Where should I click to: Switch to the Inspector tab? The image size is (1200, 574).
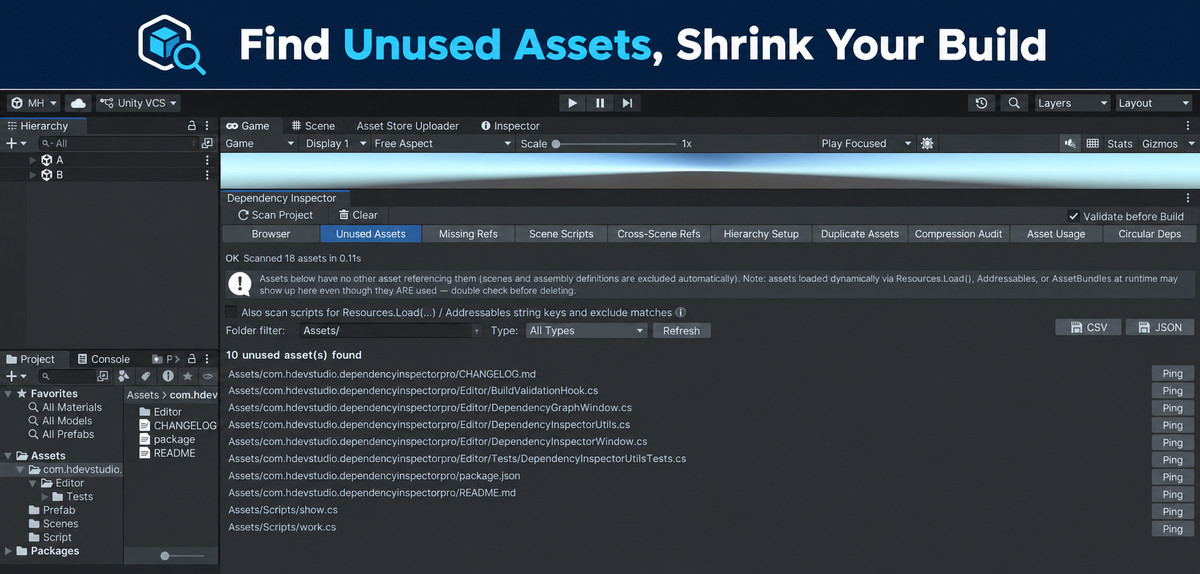pos(510,126)
